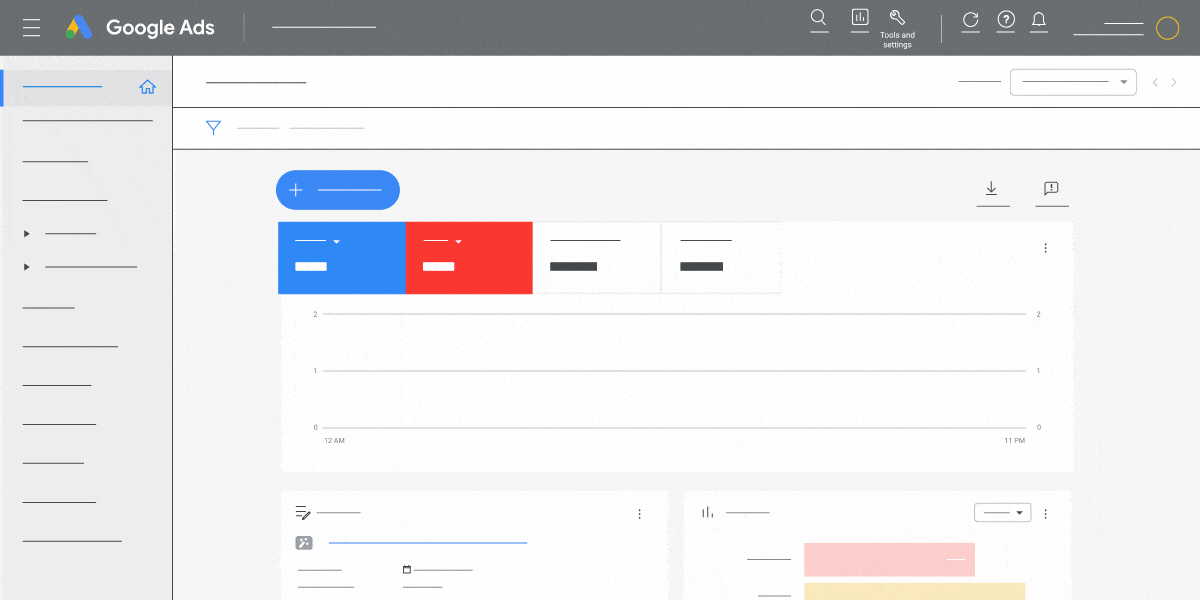
Task: Click the pink bar in the bottom chart
Action: click(889, 559)
